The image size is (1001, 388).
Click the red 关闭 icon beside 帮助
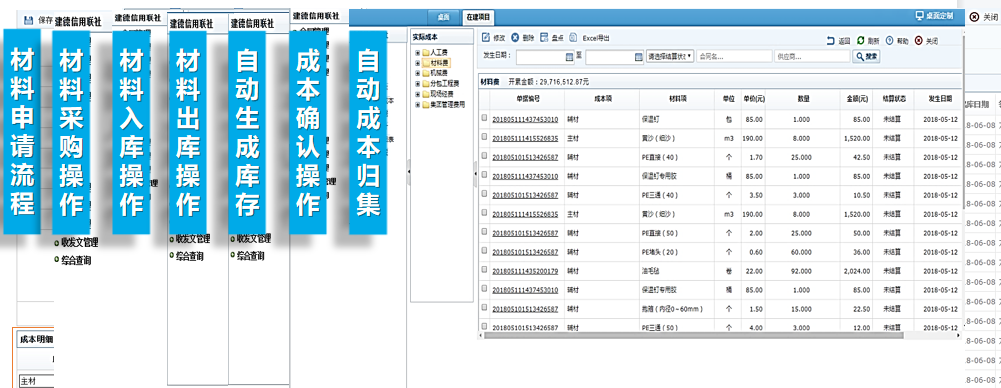point(919,40)
